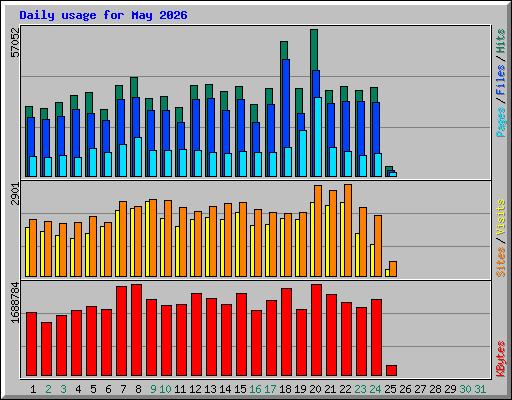Click green day 24 label
This screenshot has width=512, height=400.
(375, 389)
